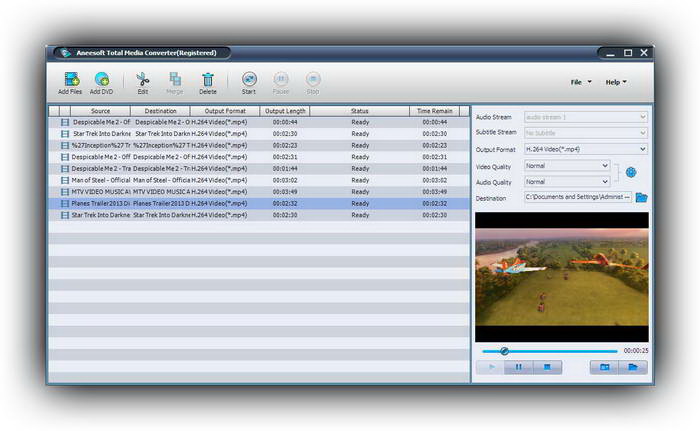The height and width of the screenshot is (431, 700).
Task: Click output length 00:03:49 cell
Action: [x=285, y=192]
